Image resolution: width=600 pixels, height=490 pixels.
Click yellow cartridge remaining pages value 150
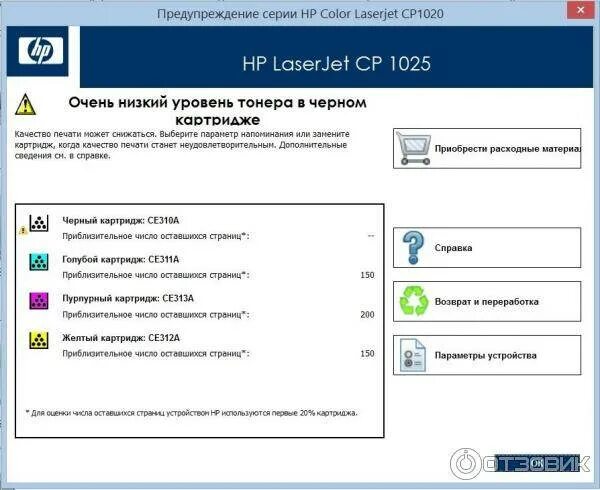367,353
